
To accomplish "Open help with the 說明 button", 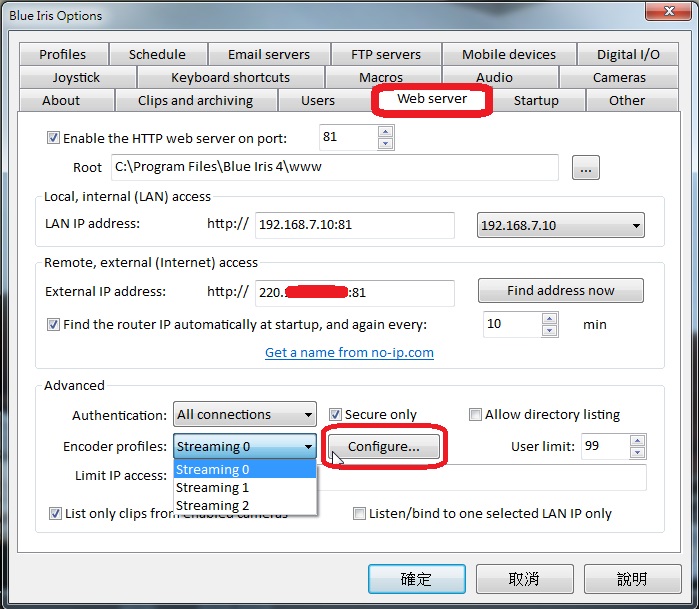I will click(x=633, y=579).
